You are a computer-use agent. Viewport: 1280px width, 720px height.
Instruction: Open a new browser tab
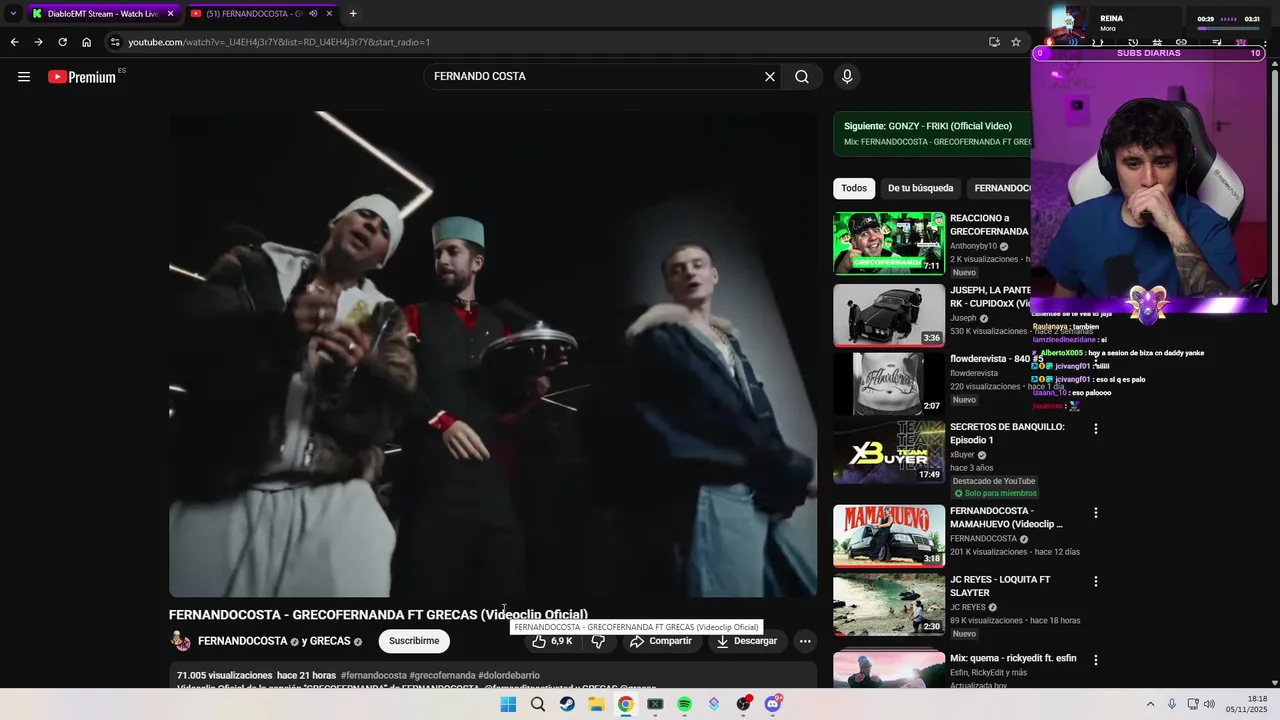coord(353,14)
